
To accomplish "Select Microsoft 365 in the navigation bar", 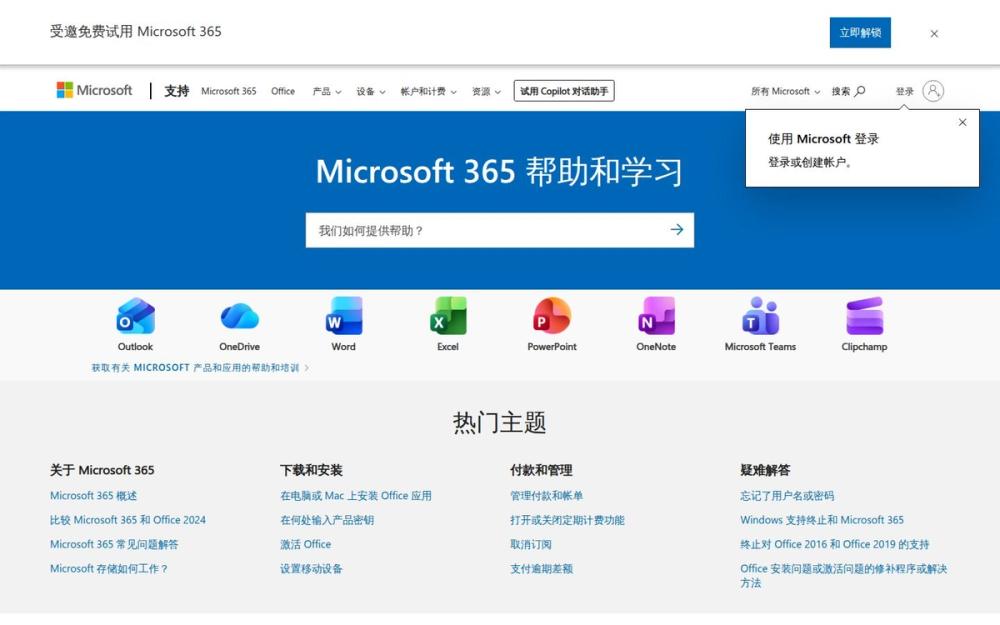I will point(228,90).
